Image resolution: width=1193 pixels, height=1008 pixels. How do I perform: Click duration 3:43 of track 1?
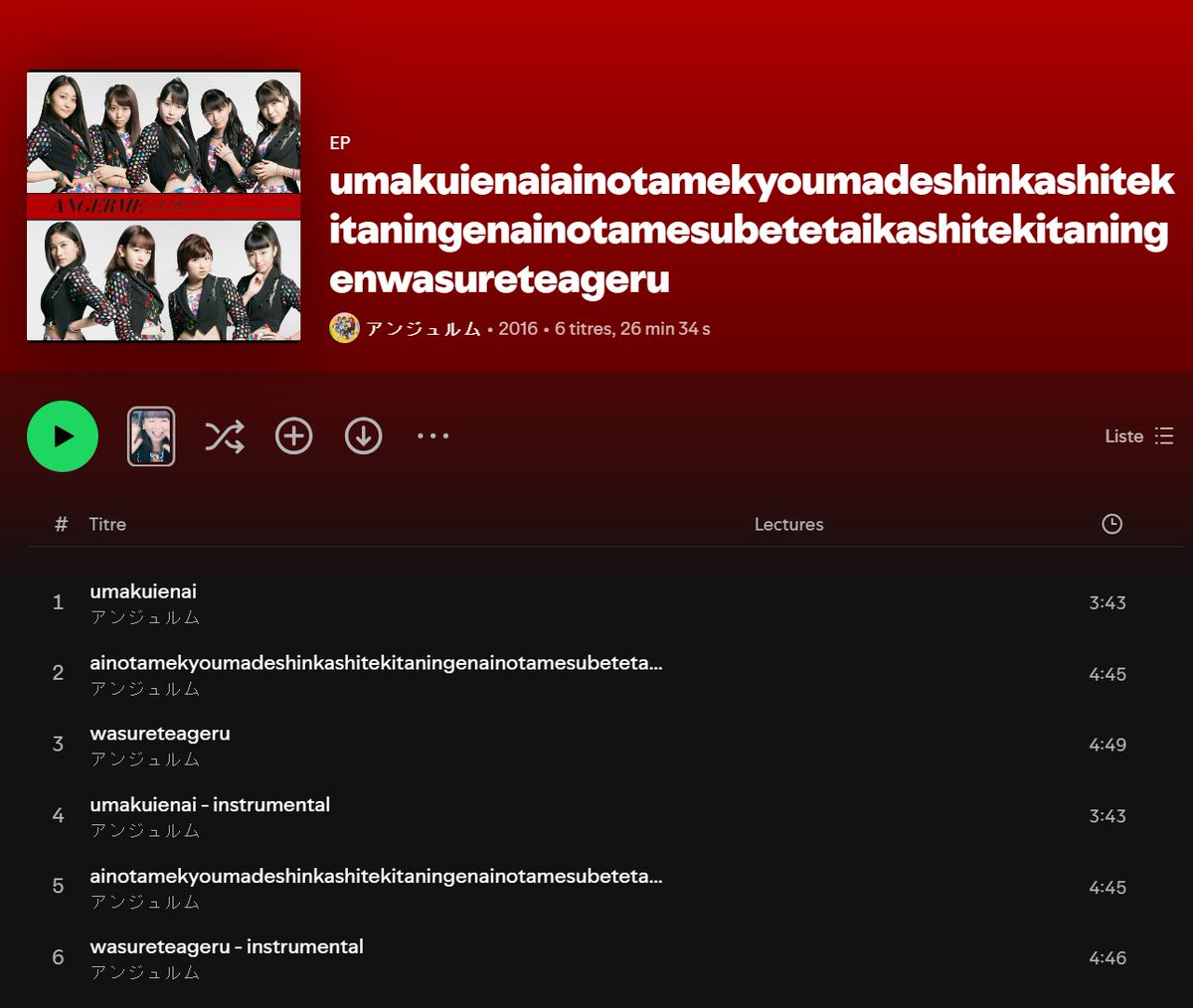pos(1108,602)
